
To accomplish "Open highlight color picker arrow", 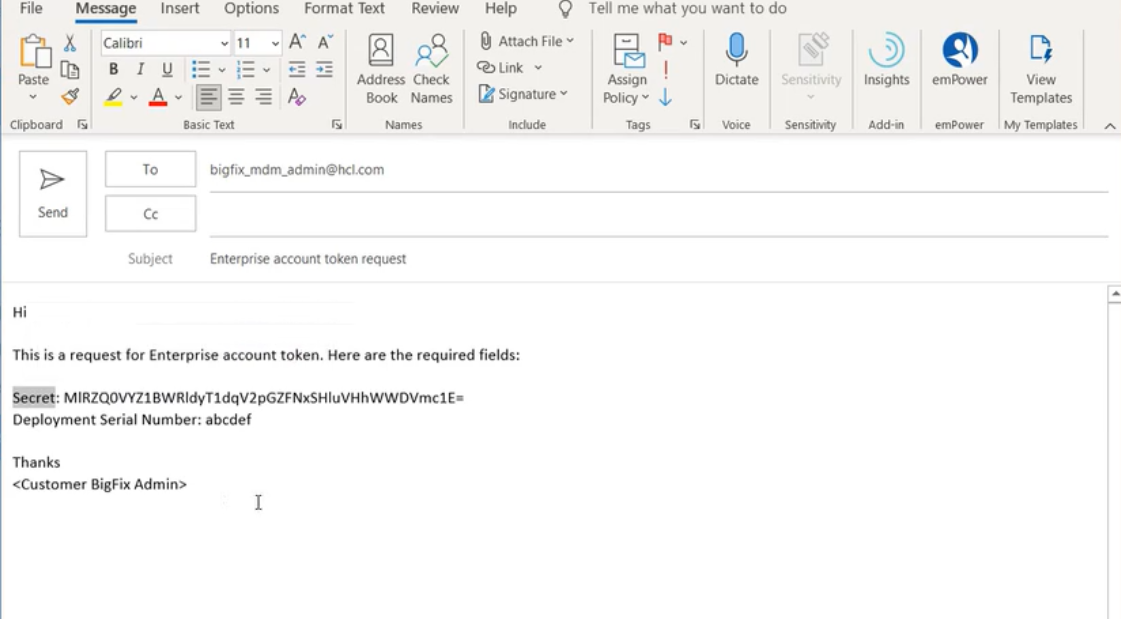I will click(134, 97).
